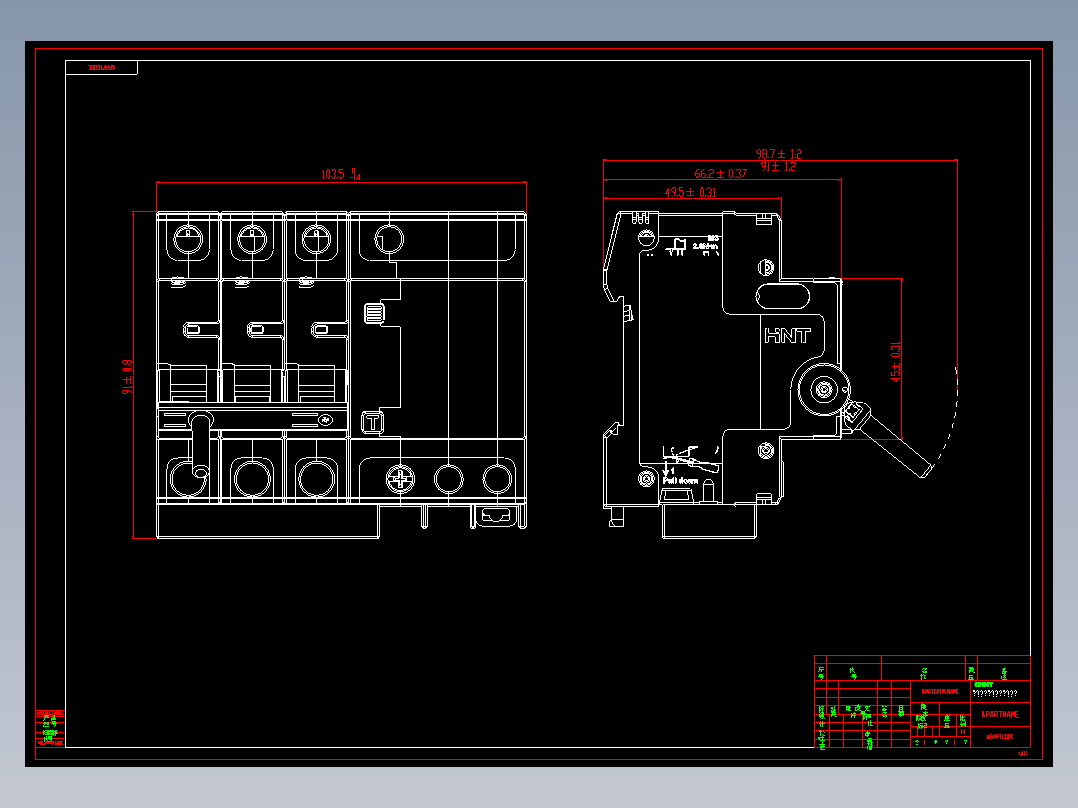Click the 'Pull down' label on side view
1078x808 pixels.
(x=680, y=481)
